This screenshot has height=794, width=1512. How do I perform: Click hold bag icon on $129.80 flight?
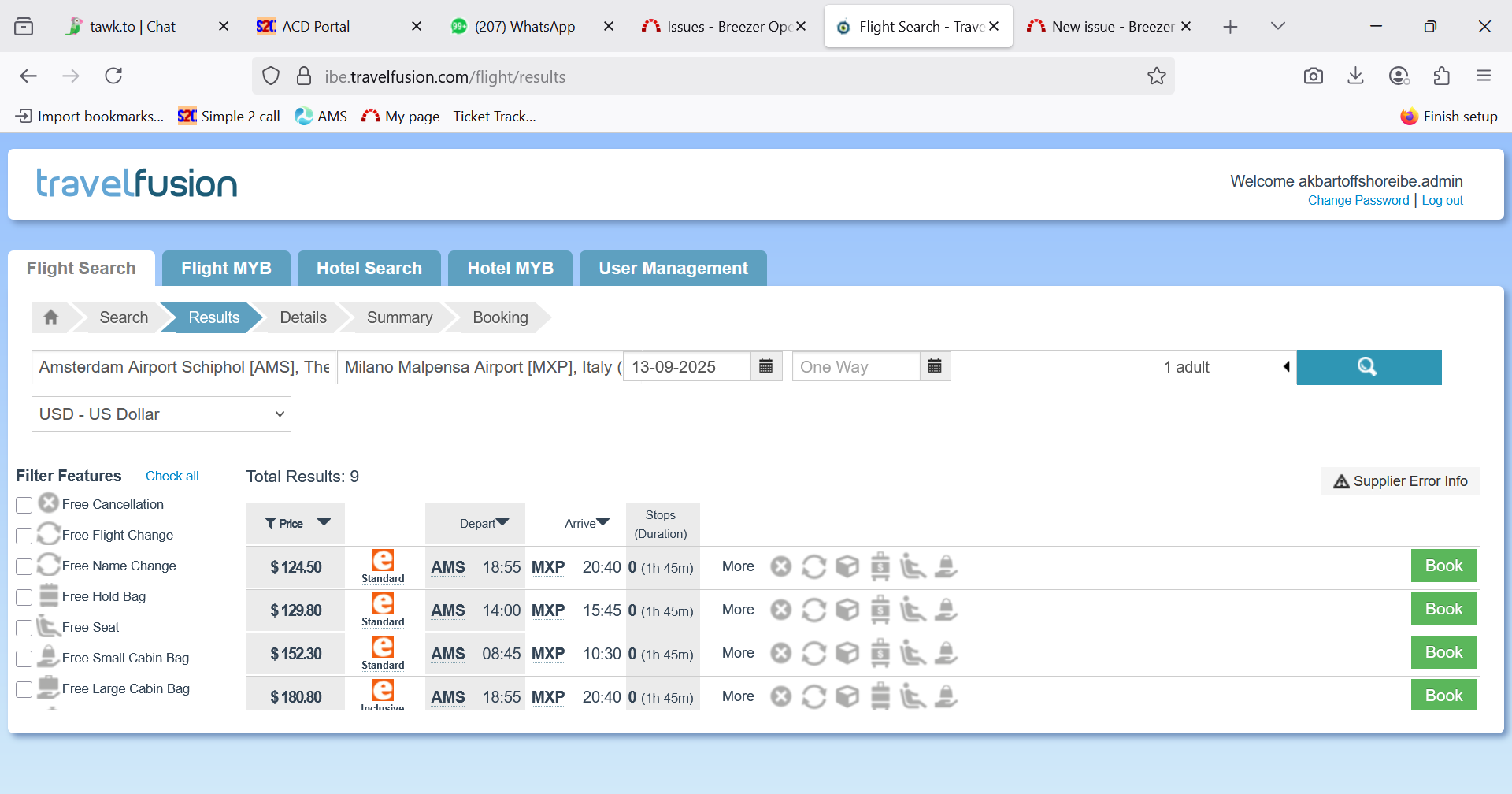[x=880, y=610]
